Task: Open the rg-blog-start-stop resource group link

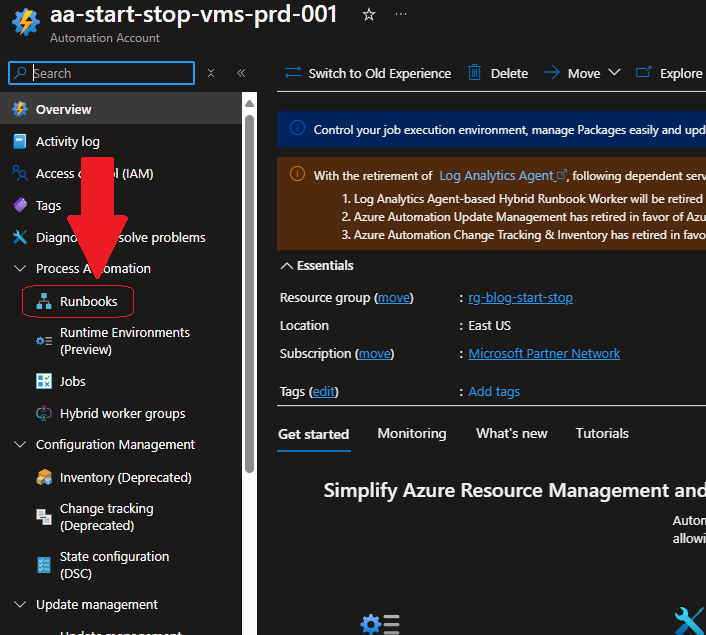Action: (520, 297)
